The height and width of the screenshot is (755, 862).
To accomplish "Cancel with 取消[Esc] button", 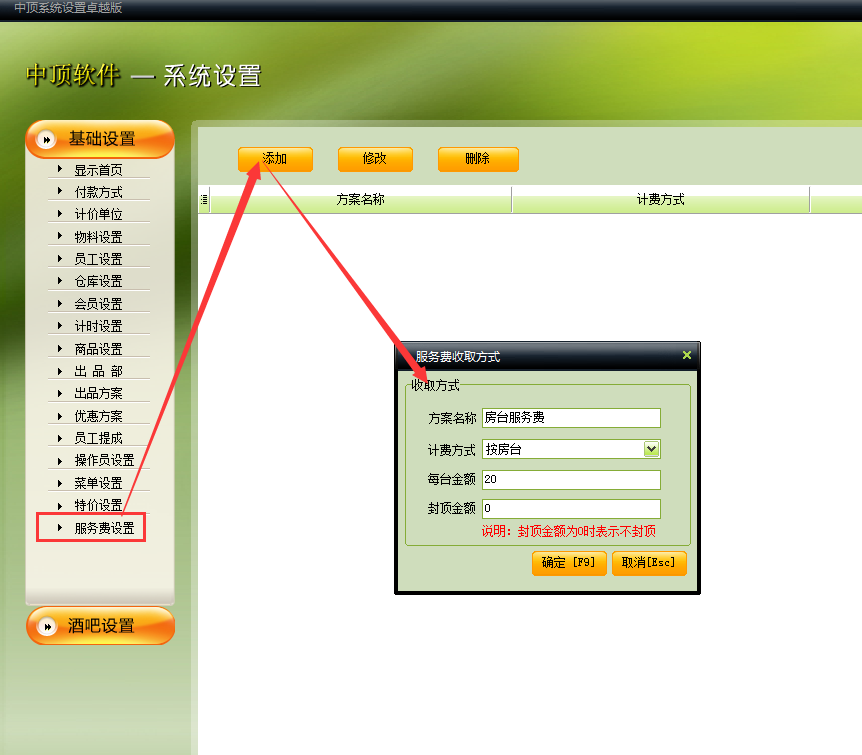I will pos(649,563).
